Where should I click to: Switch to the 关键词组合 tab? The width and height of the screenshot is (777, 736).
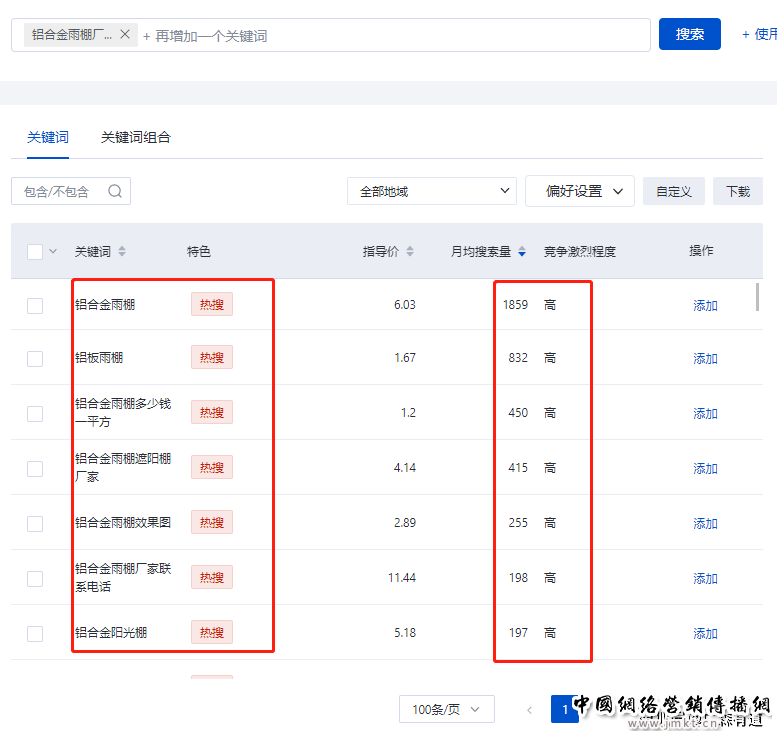tap(136, 137)
